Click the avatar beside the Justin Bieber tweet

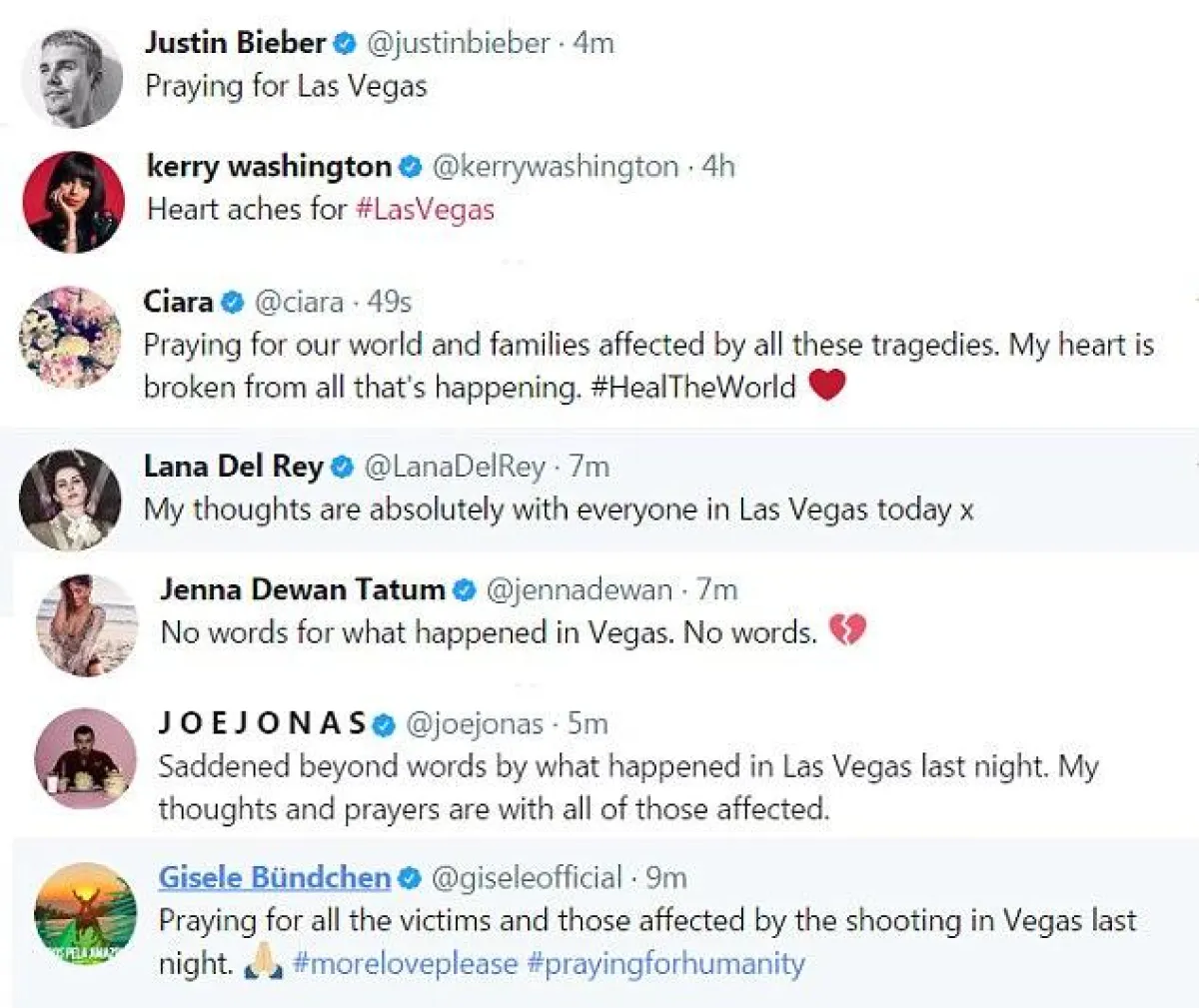[72, 78]
